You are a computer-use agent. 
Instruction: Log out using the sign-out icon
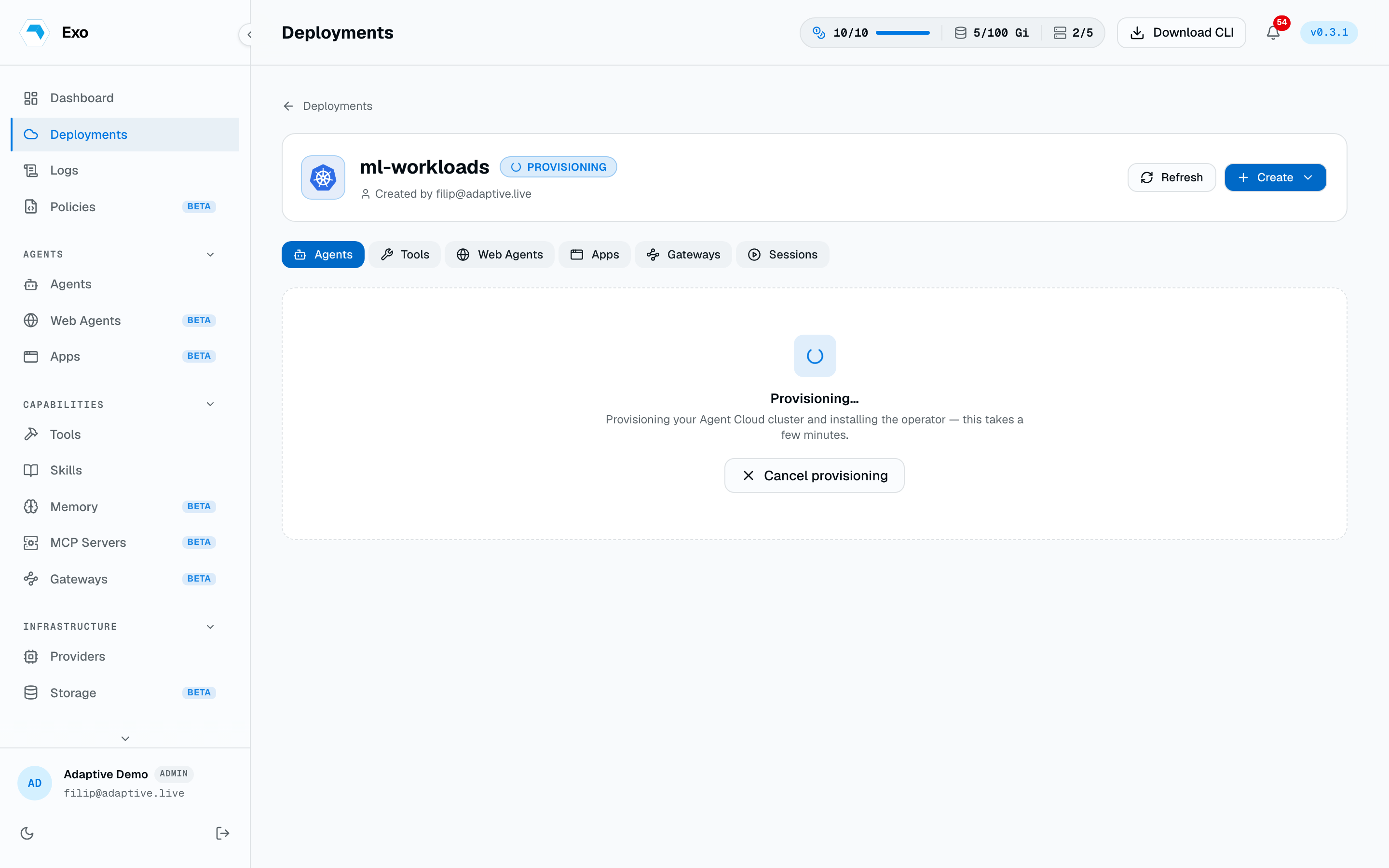coord(223,833)
